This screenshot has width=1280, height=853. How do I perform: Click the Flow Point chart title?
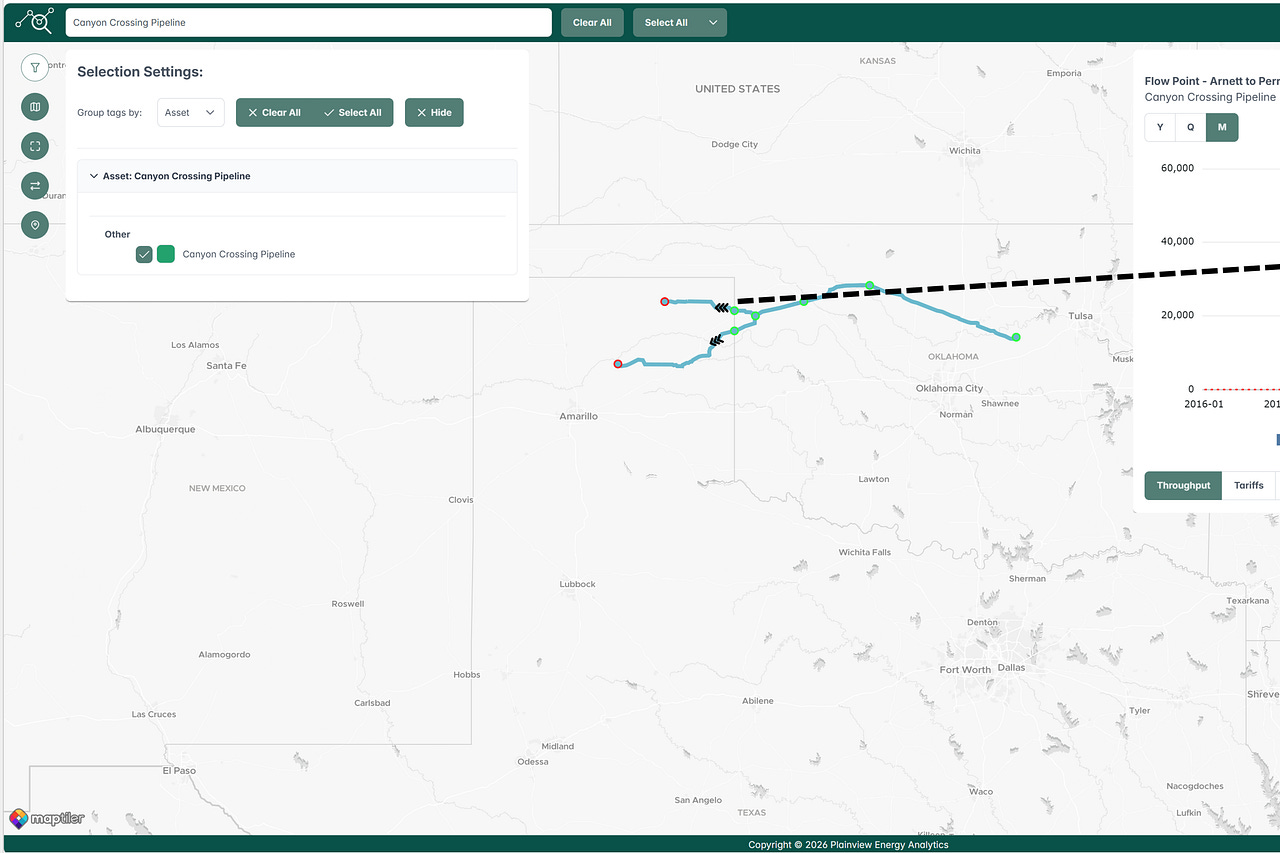point(1212,81)
